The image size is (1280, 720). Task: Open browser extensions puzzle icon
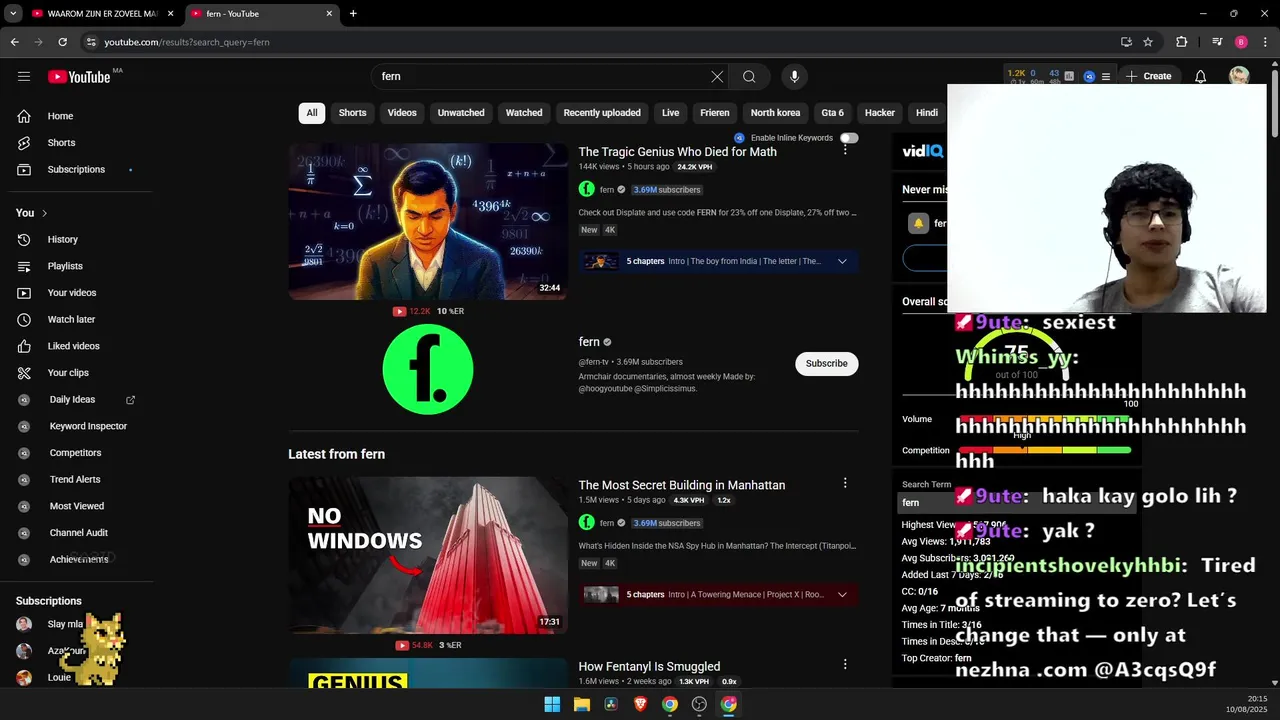tap(1181, 42)
